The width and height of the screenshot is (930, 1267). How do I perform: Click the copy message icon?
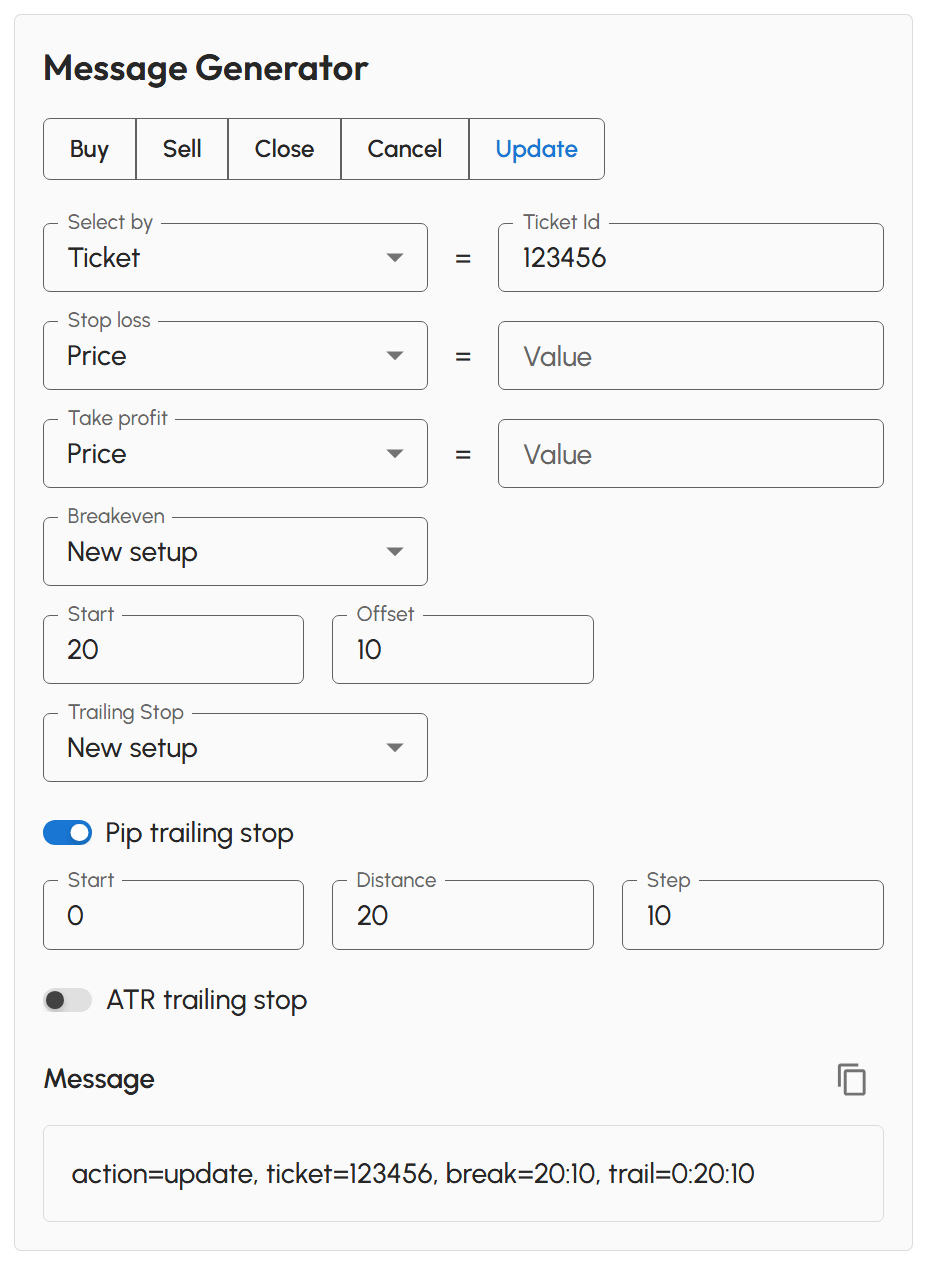851,1079
